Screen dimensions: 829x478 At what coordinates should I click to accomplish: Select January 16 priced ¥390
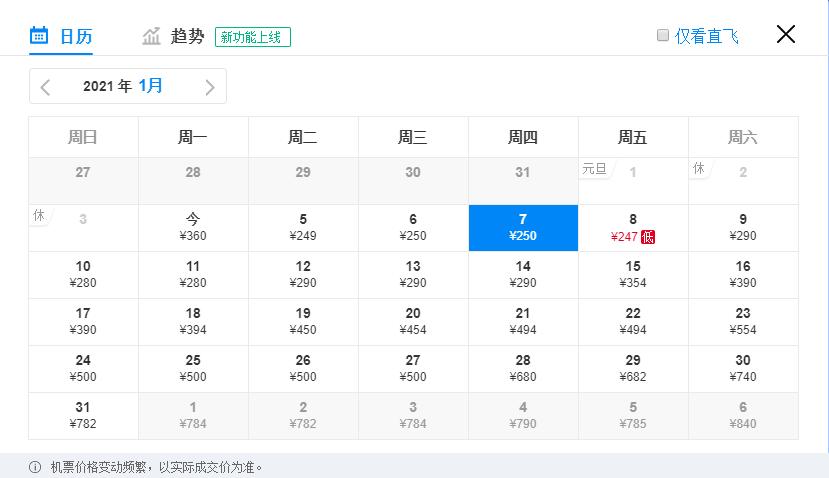743,275
